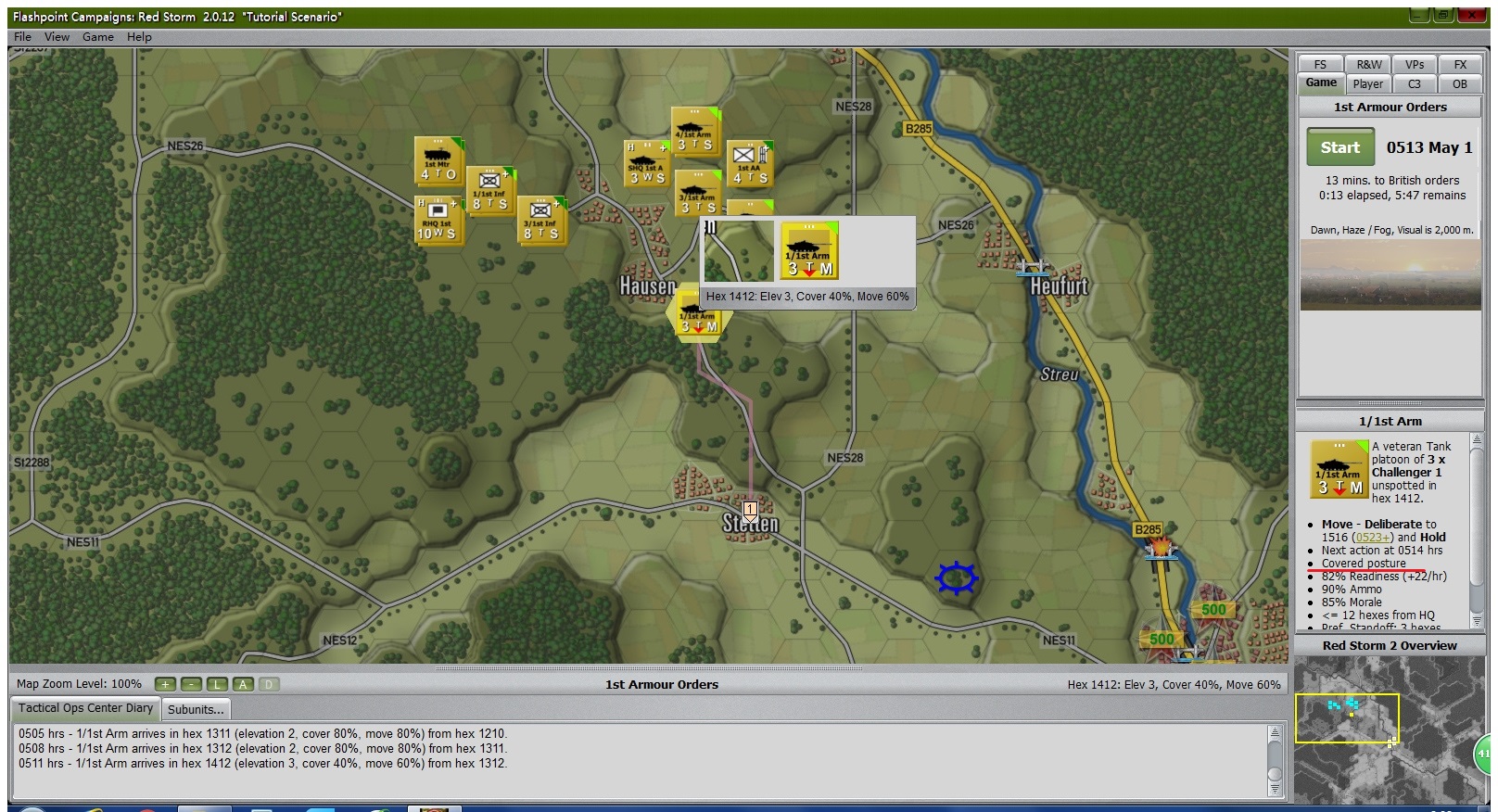The image size is (1498, 812).
Task: Click the 'Covered posture' line
Action: point(1364,564)
